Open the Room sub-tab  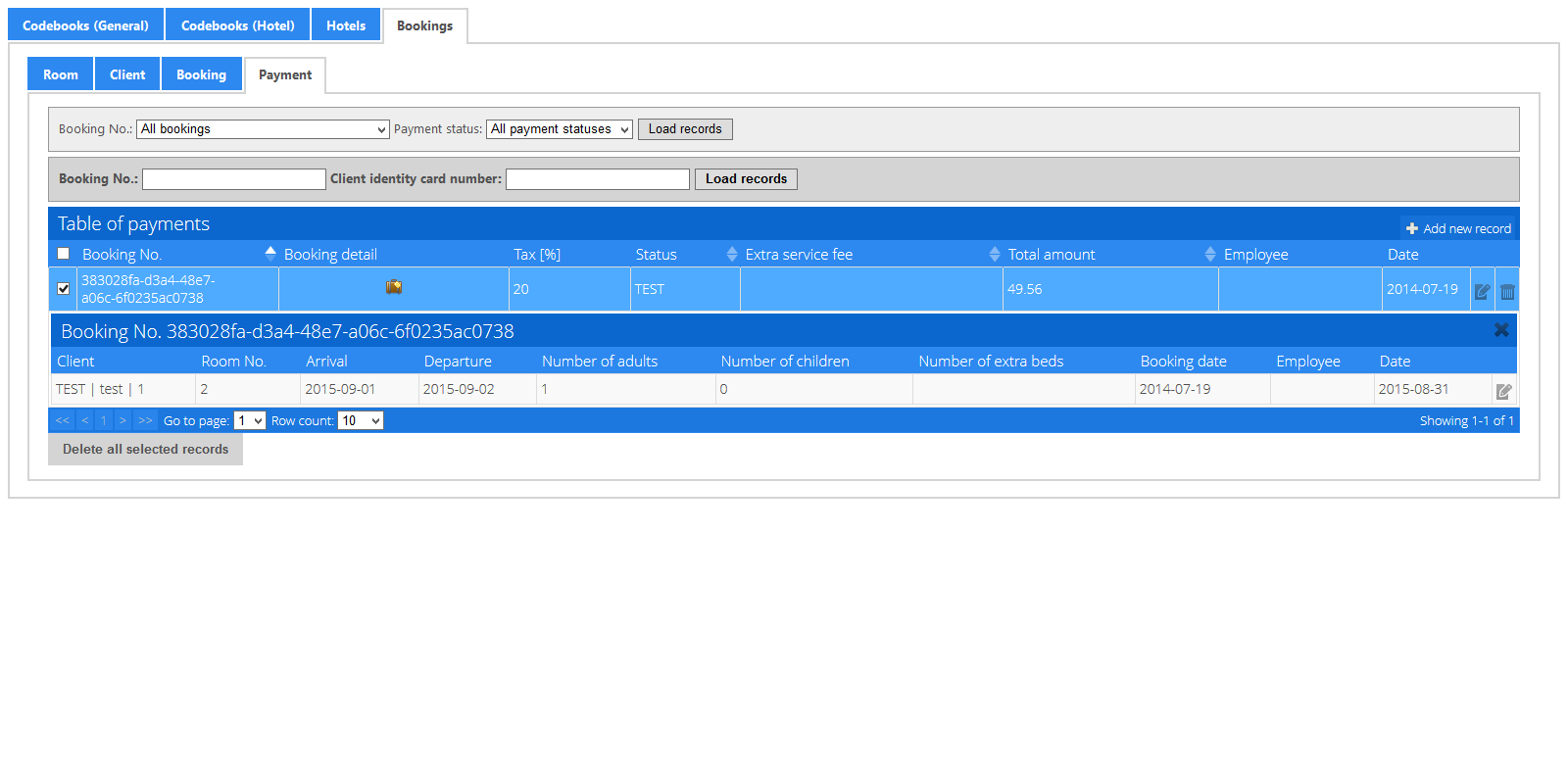pyautogui.click(x=61, y=74)
